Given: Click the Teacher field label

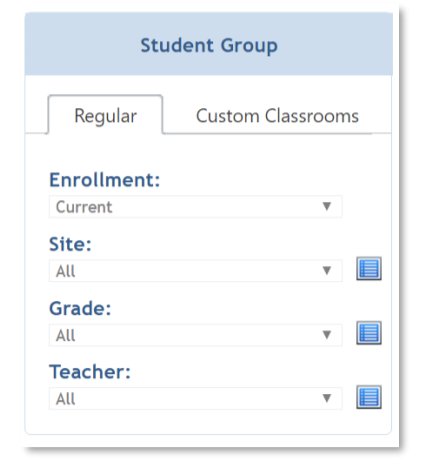Looking at the screenshot, I should (x=90, y=372).
